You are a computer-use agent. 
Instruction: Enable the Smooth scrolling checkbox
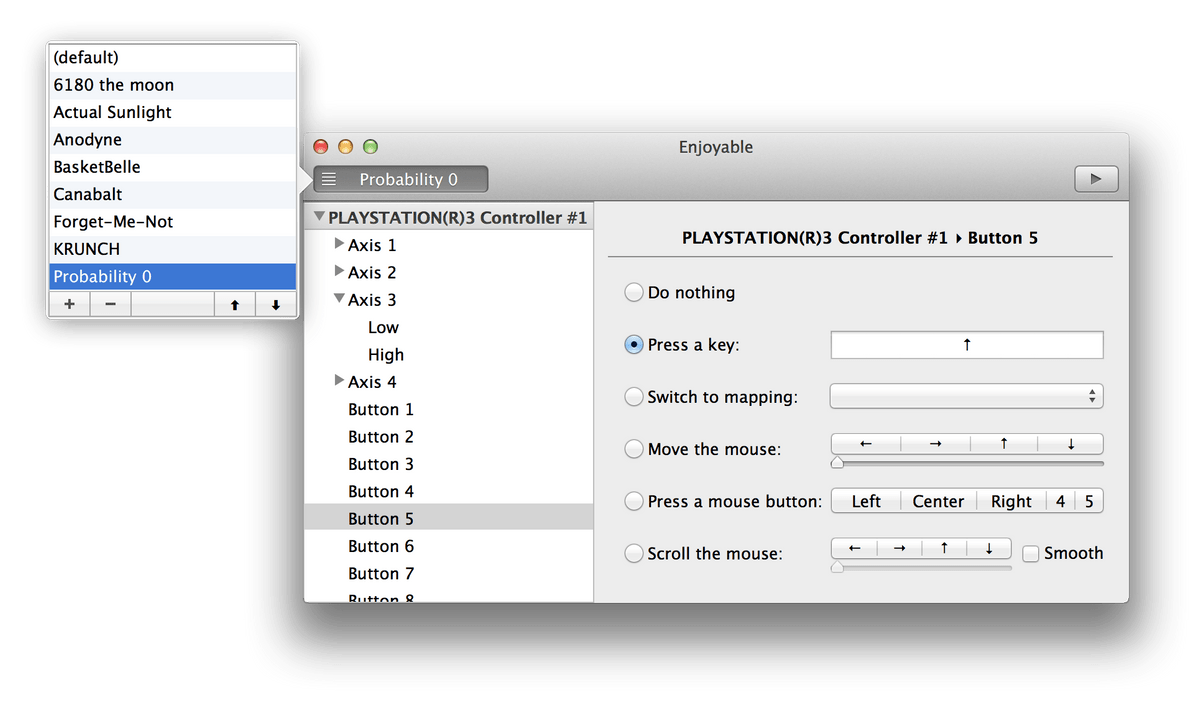(1030, 553)
